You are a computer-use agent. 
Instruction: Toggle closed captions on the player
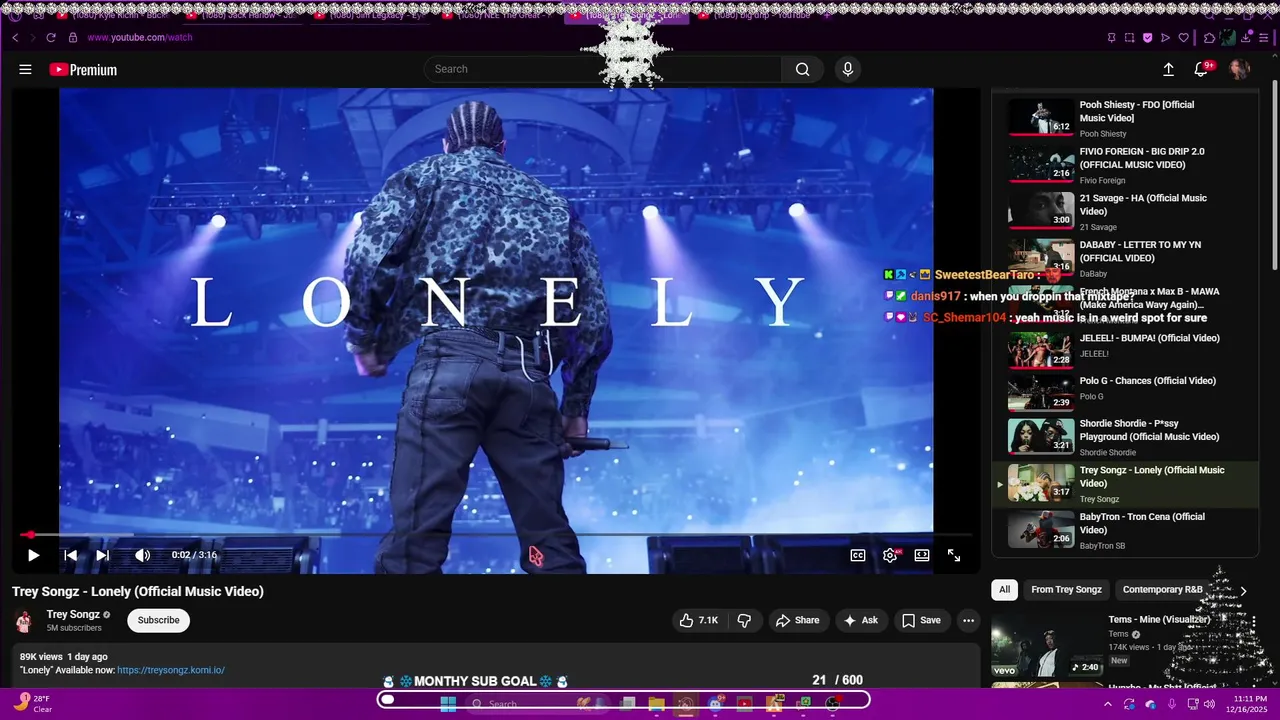point(858,555)
